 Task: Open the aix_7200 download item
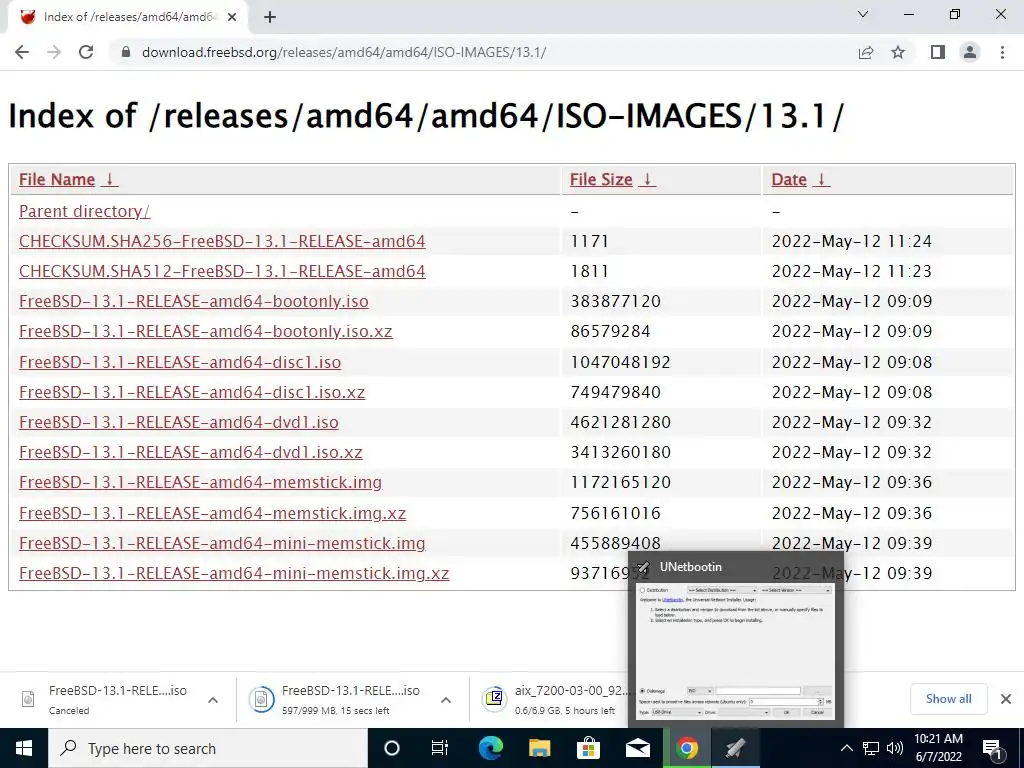[x=555, y=699]
